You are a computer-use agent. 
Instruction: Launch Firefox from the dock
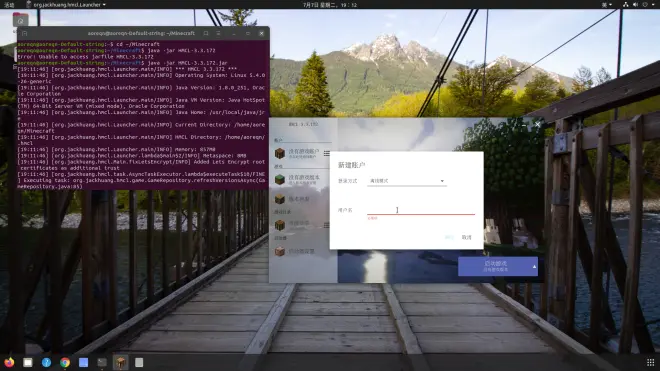9,362
